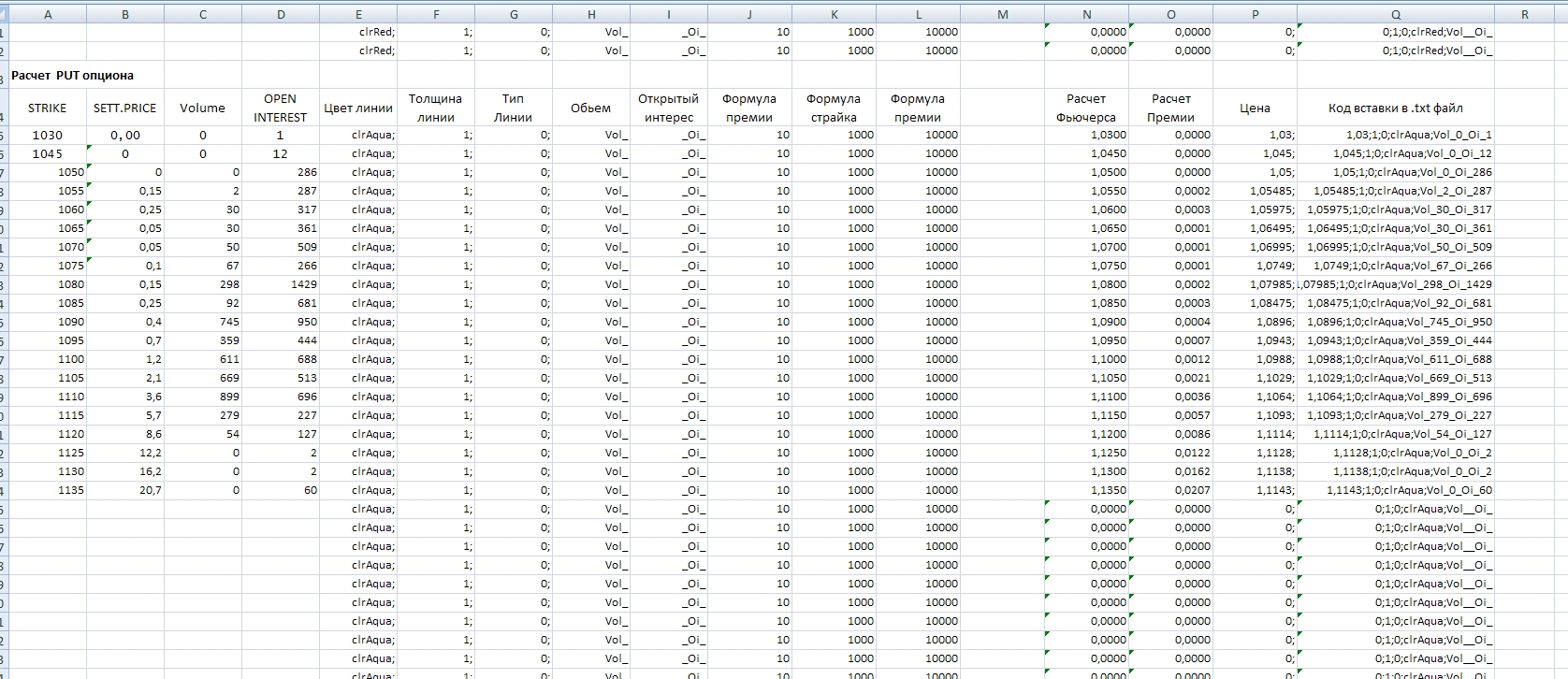Select the code cell ending Vol_745_Oi_950
1568x679 pixels.
tap(1395, 322)
